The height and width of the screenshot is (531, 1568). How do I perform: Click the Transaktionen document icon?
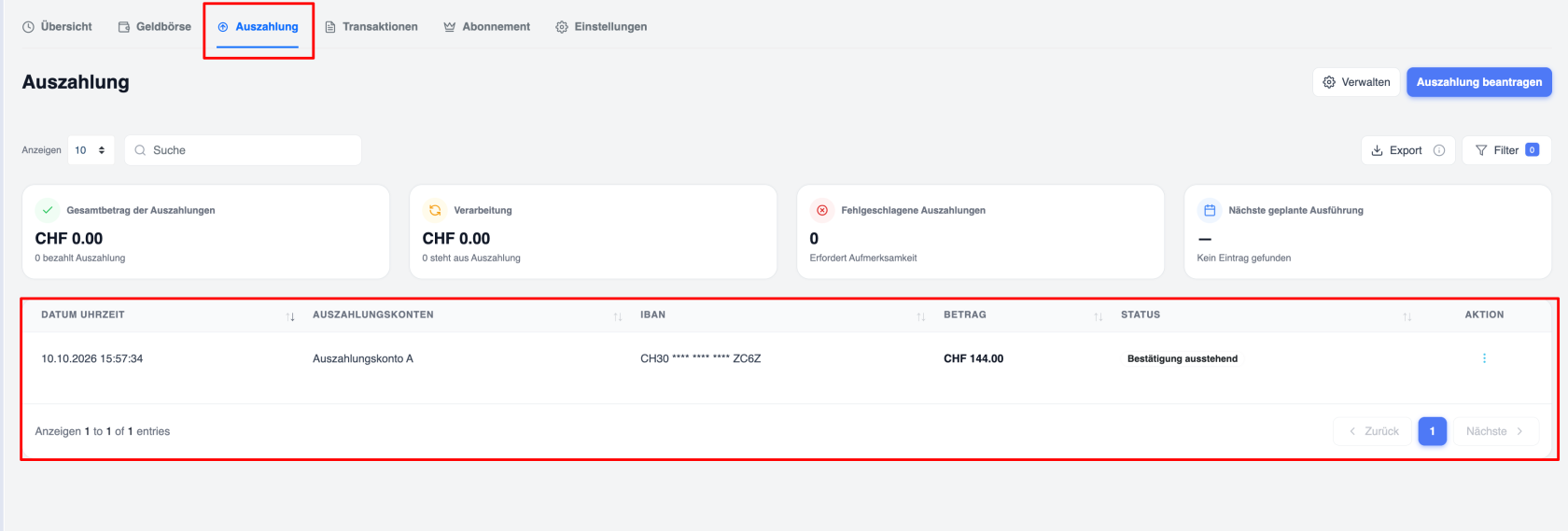[x=330, y=27]
